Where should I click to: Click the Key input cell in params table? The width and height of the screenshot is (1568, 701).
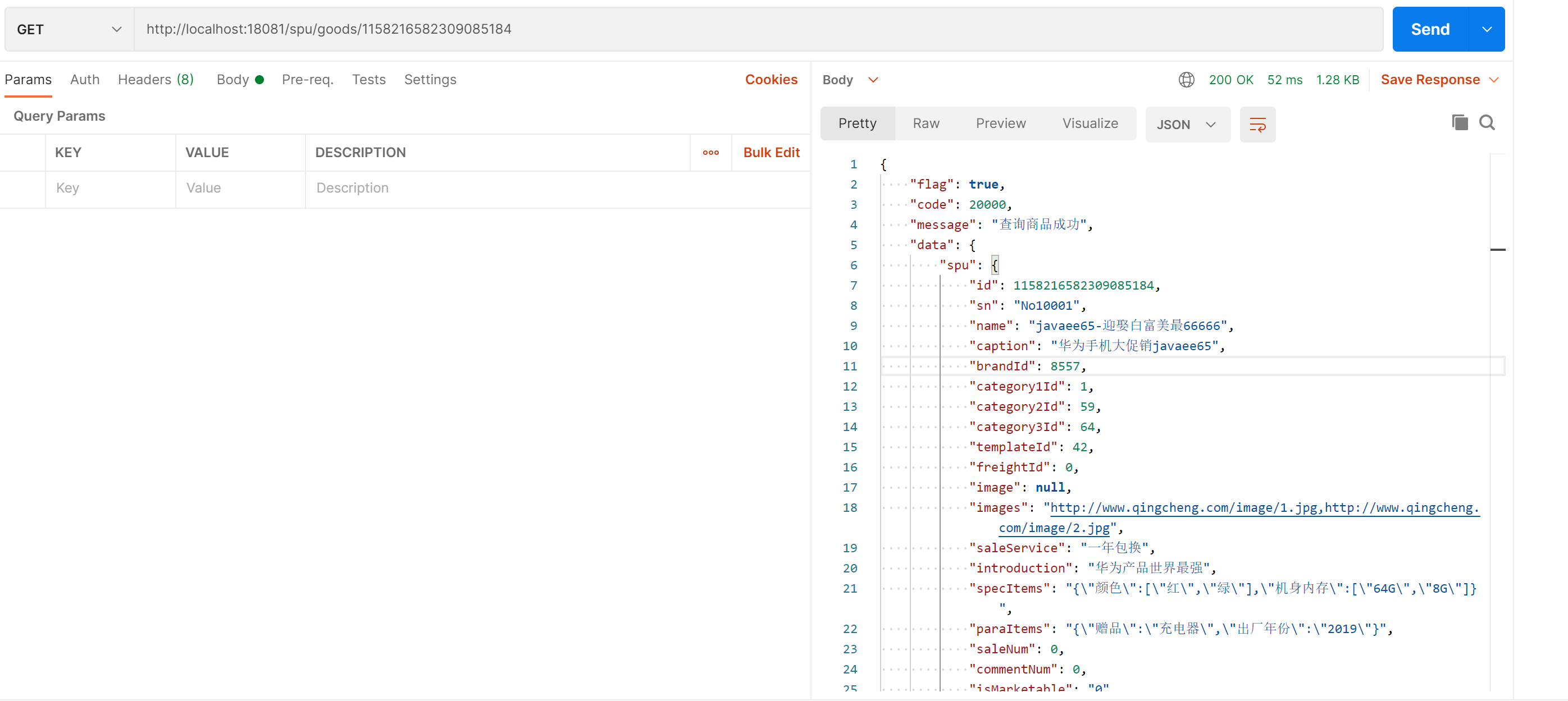110,188
